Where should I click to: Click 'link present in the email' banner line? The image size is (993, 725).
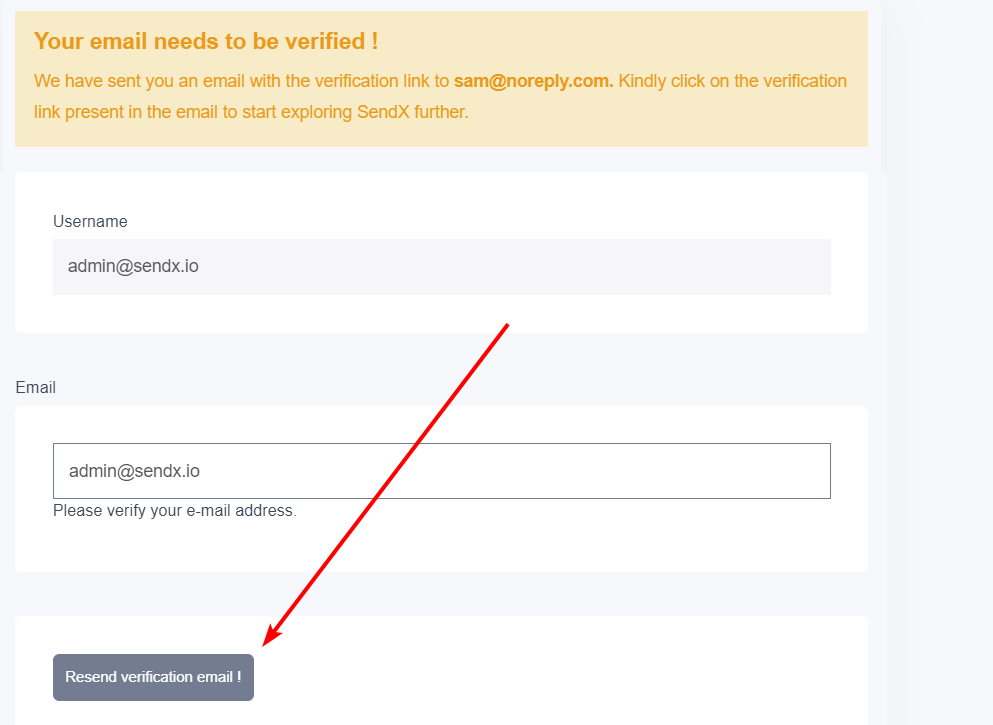[251, 112]
